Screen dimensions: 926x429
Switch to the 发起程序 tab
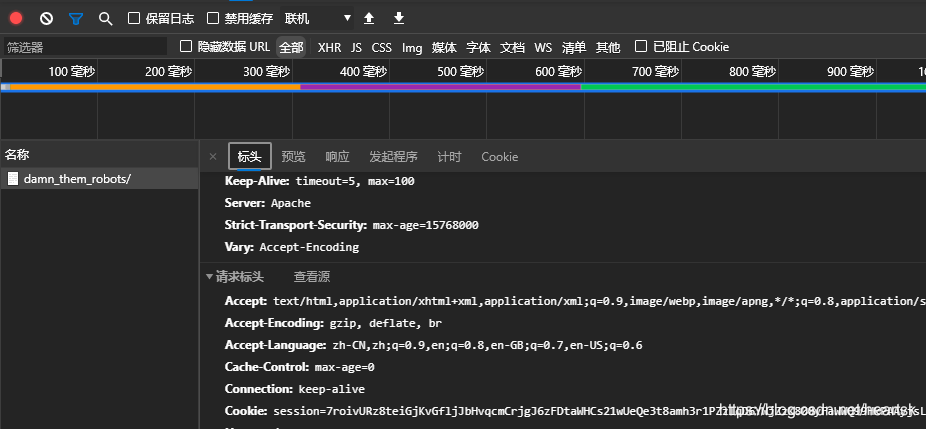tap(393, 157)
